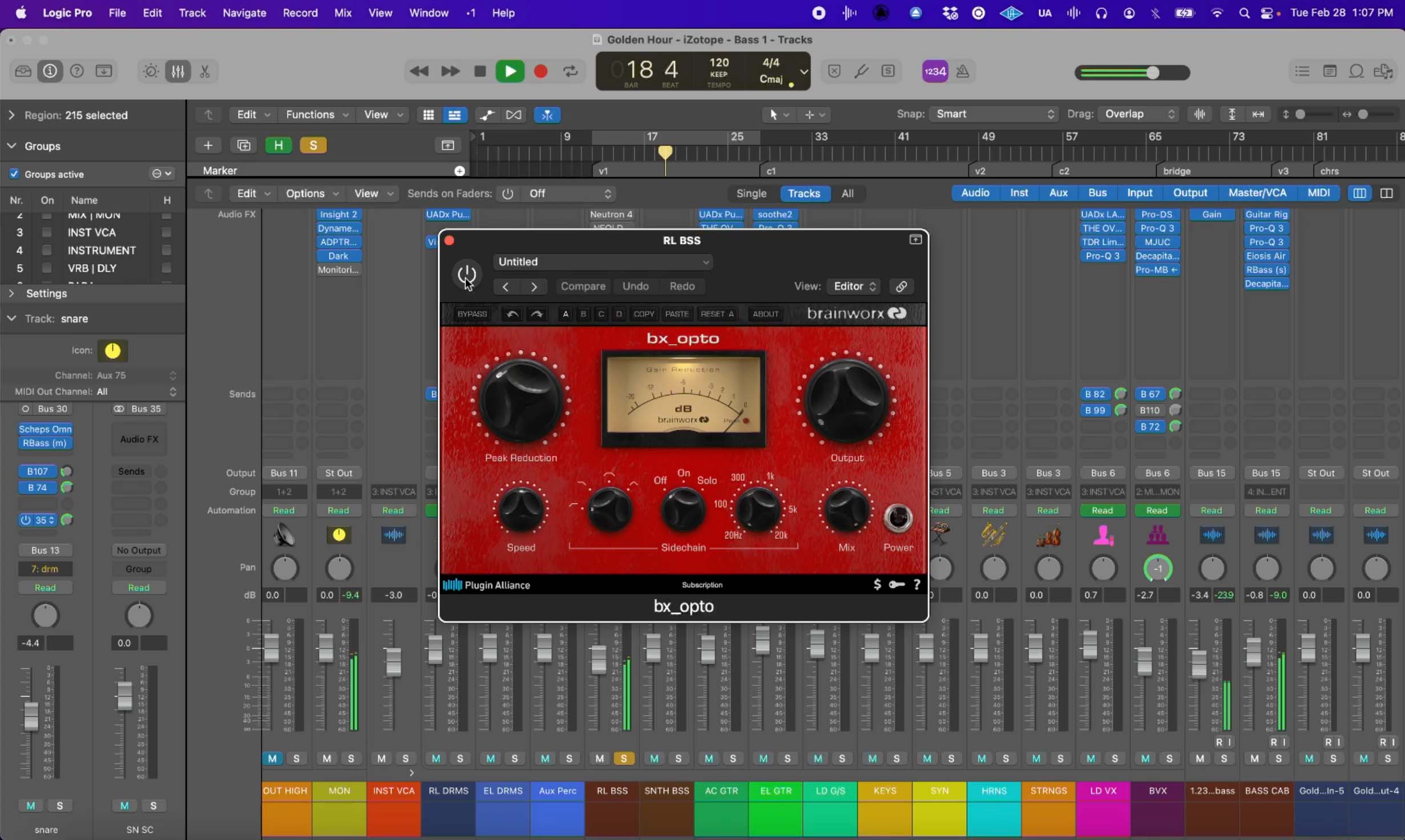Open the Navigate menu
Viewport: 1405px width, 840px height.
244,13
